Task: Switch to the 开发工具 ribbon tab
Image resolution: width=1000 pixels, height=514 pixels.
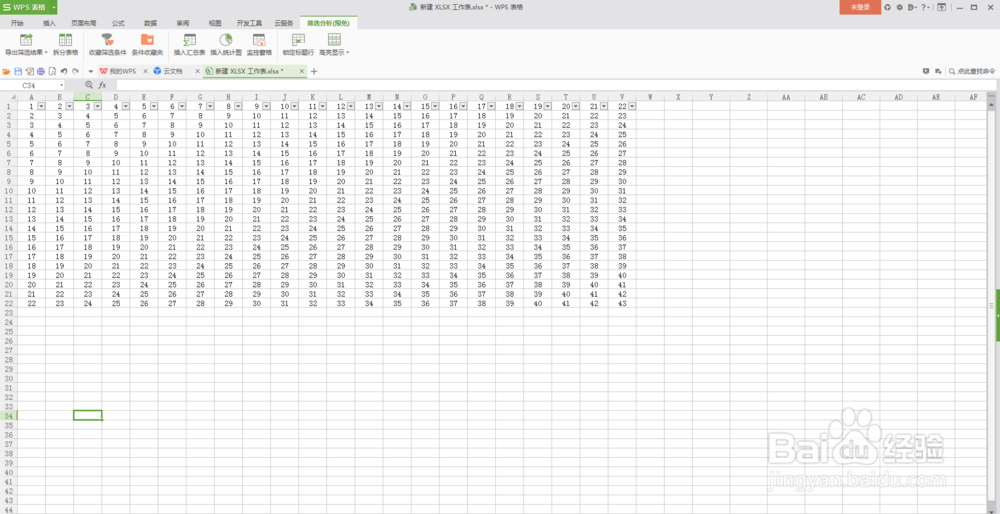Action: point(249,23)
